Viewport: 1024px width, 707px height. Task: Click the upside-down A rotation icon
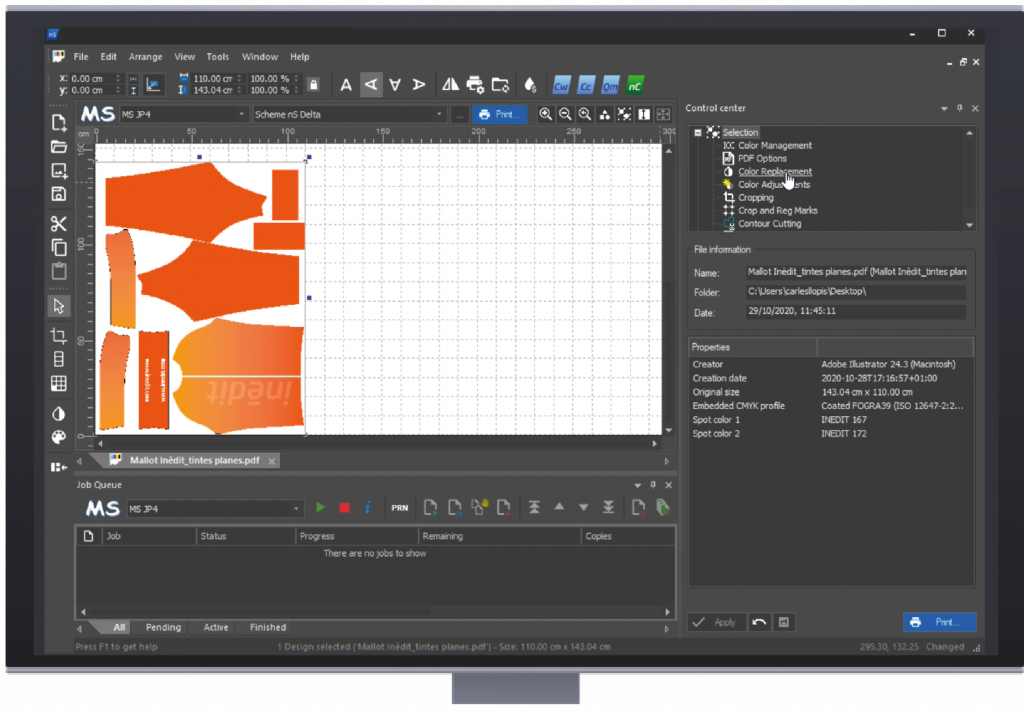click(x=395, y=85)
